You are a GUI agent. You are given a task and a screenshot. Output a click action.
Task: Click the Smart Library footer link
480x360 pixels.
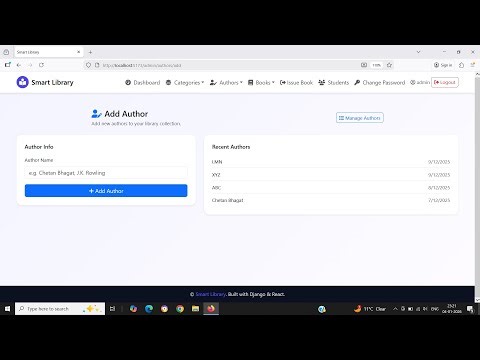click(211, 294)
